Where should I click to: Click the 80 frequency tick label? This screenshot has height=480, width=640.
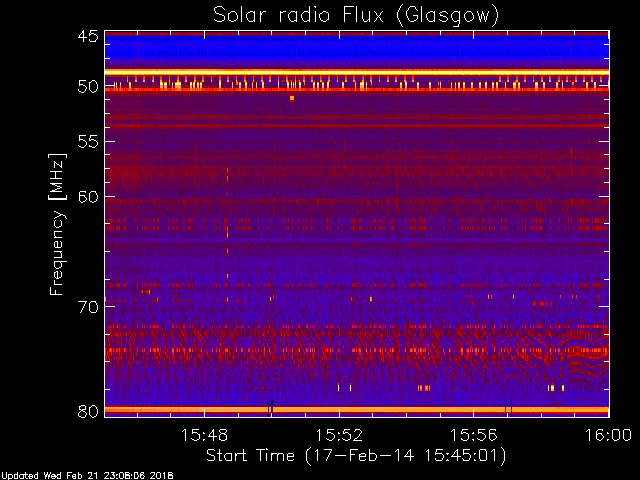point(88,411)
